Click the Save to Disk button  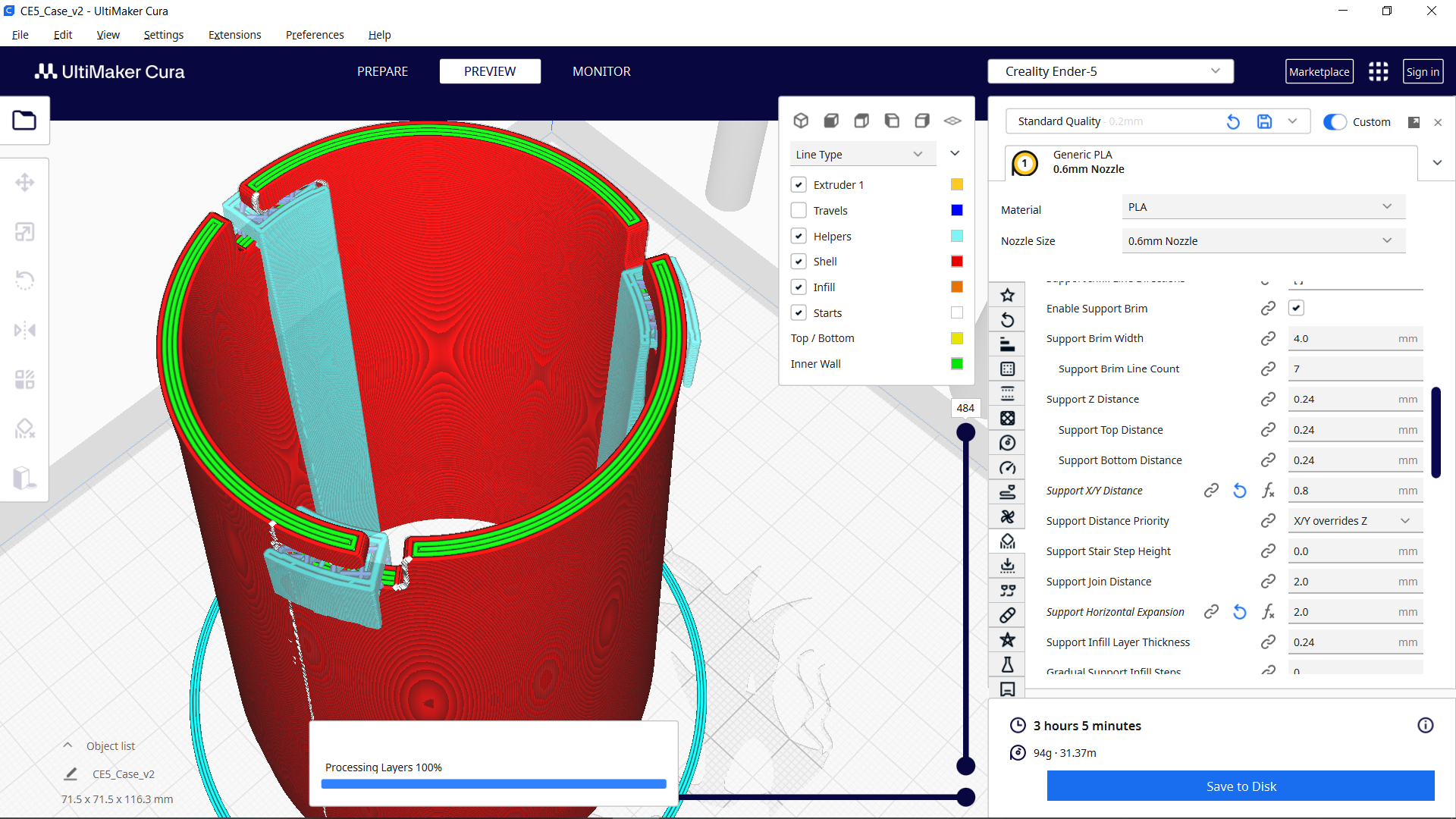click(1241, 786)
